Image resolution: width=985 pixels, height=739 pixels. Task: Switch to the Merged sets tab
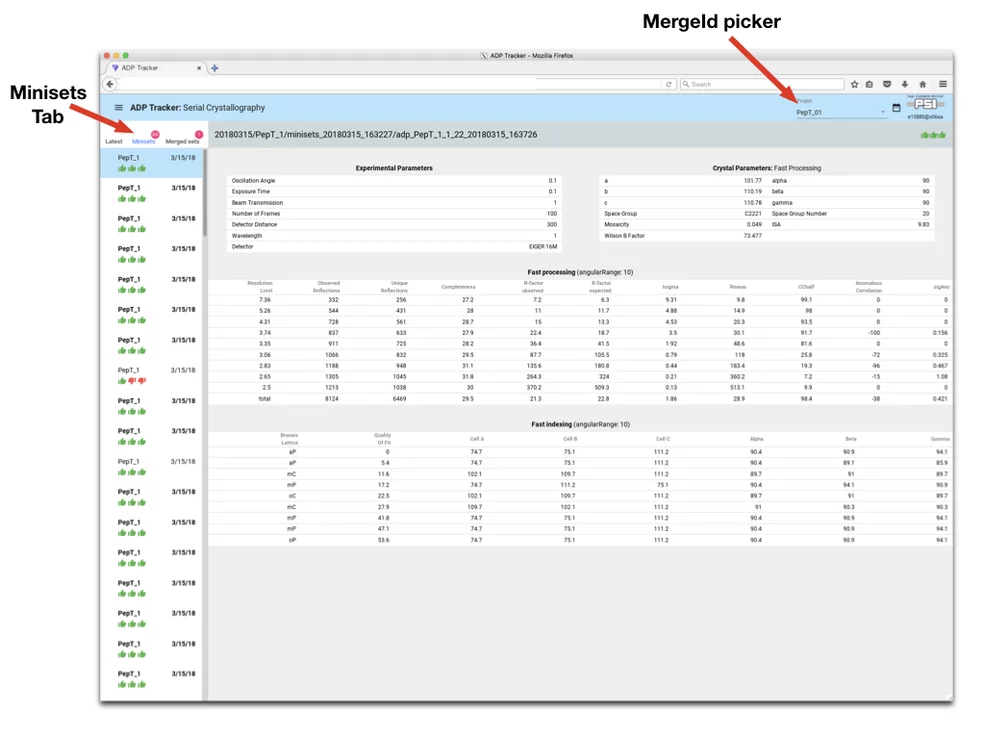click(x=182, y=142)
